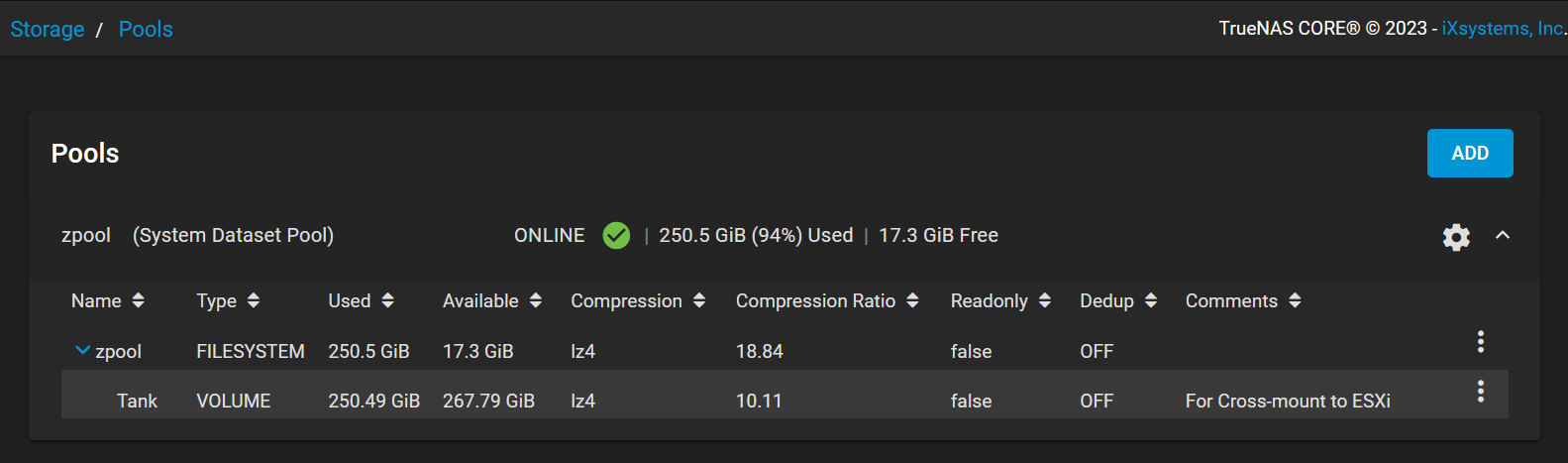Open actions menu for Tank volume
The image size is (1568, 463).
[x=1480, y=392]
